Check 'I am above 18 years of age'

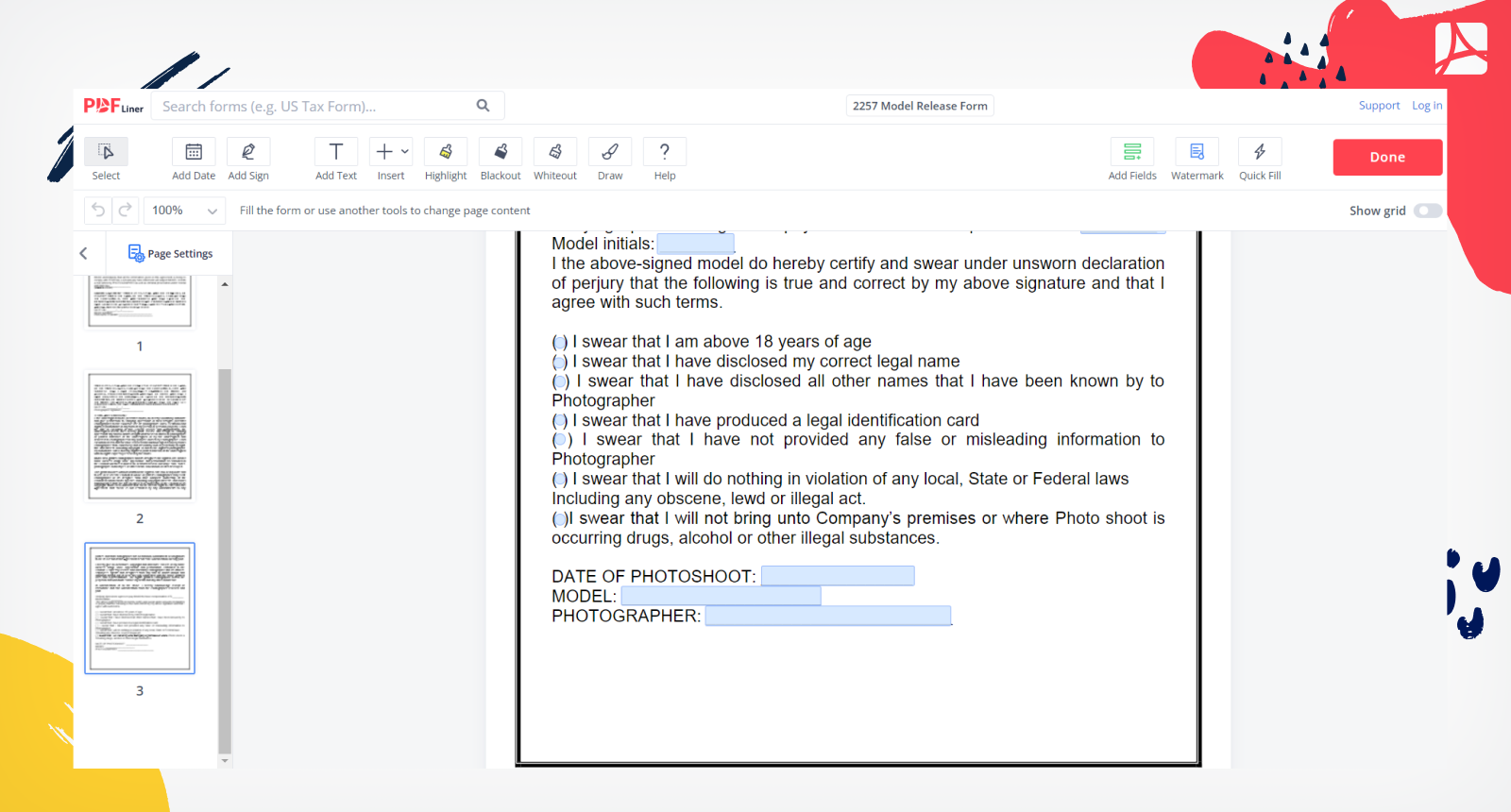560,343
